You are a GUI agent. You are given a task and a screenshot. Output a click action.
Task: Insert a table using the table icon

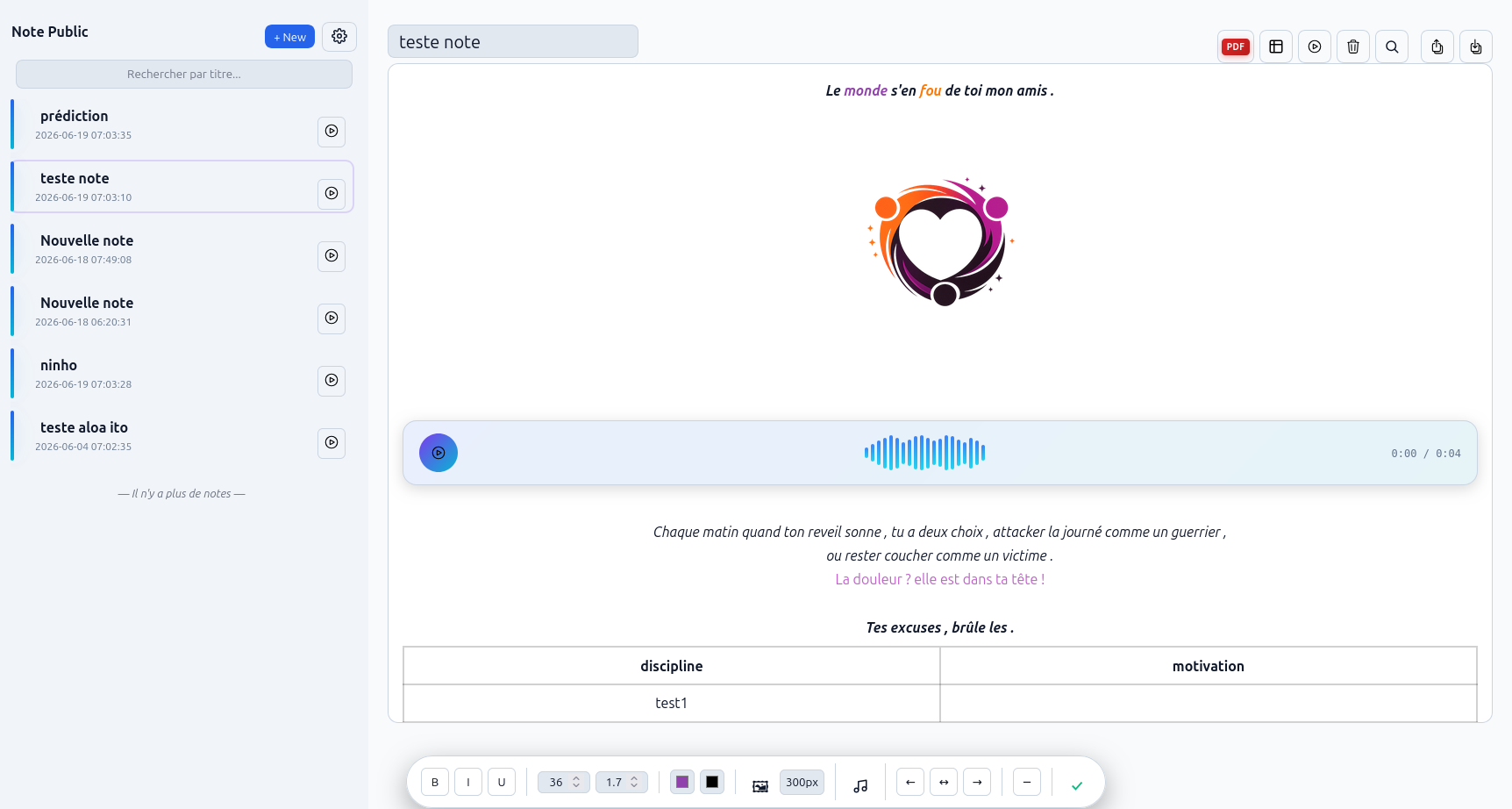(1276, 47)
